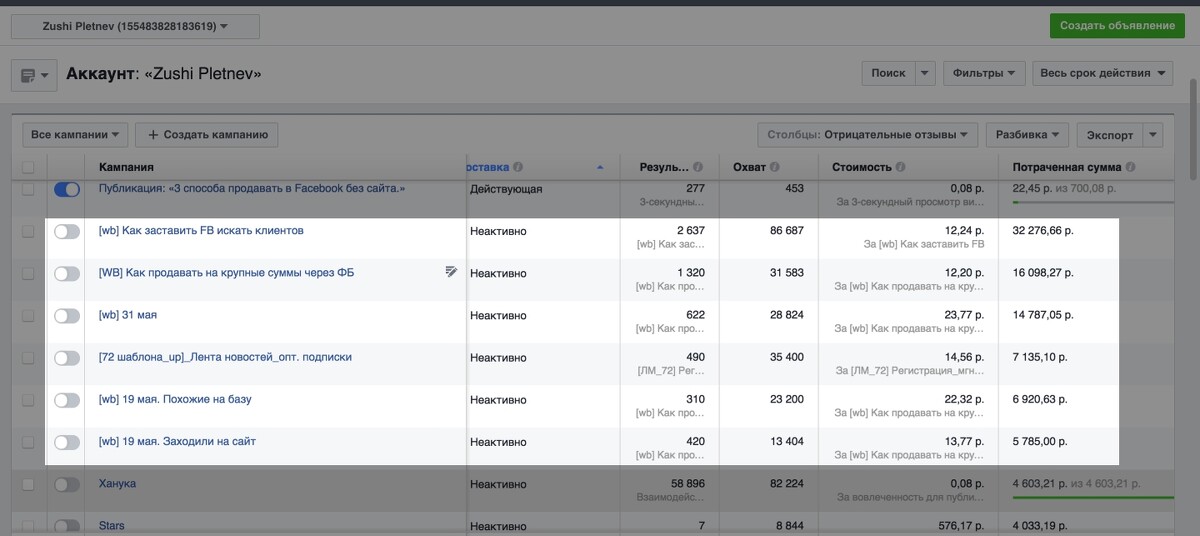Show info icon for the Результаты column
This screenshot has height=536, width=1200.
coord(698,167)
